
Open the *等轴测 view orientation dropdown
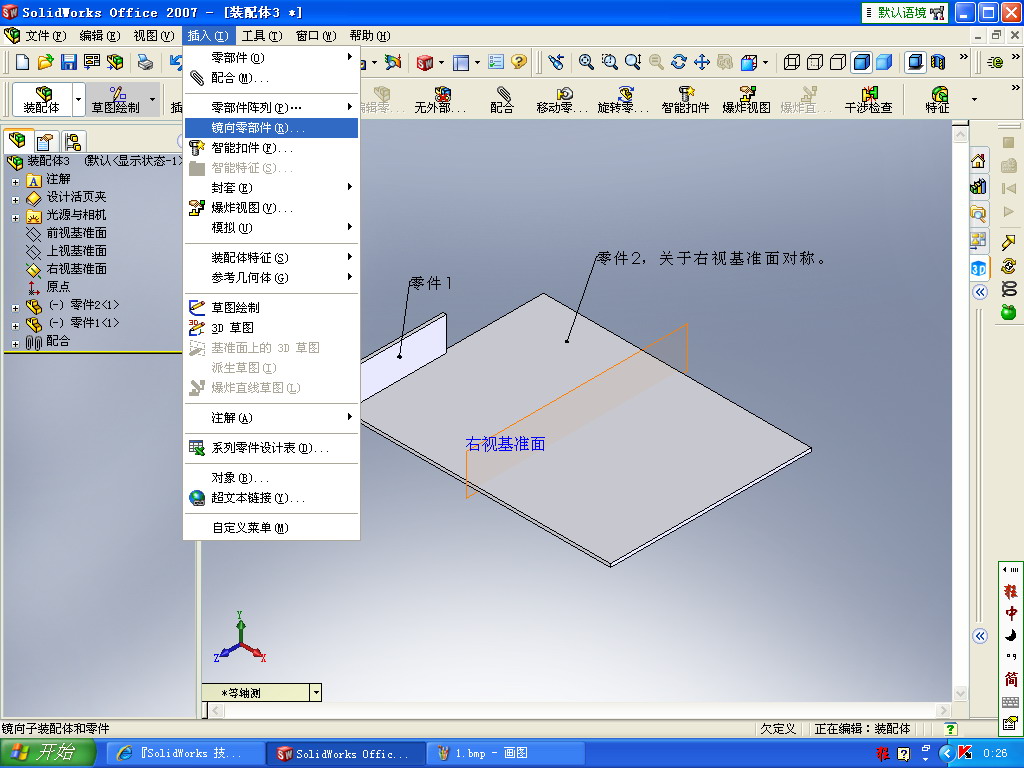[316, 692]
